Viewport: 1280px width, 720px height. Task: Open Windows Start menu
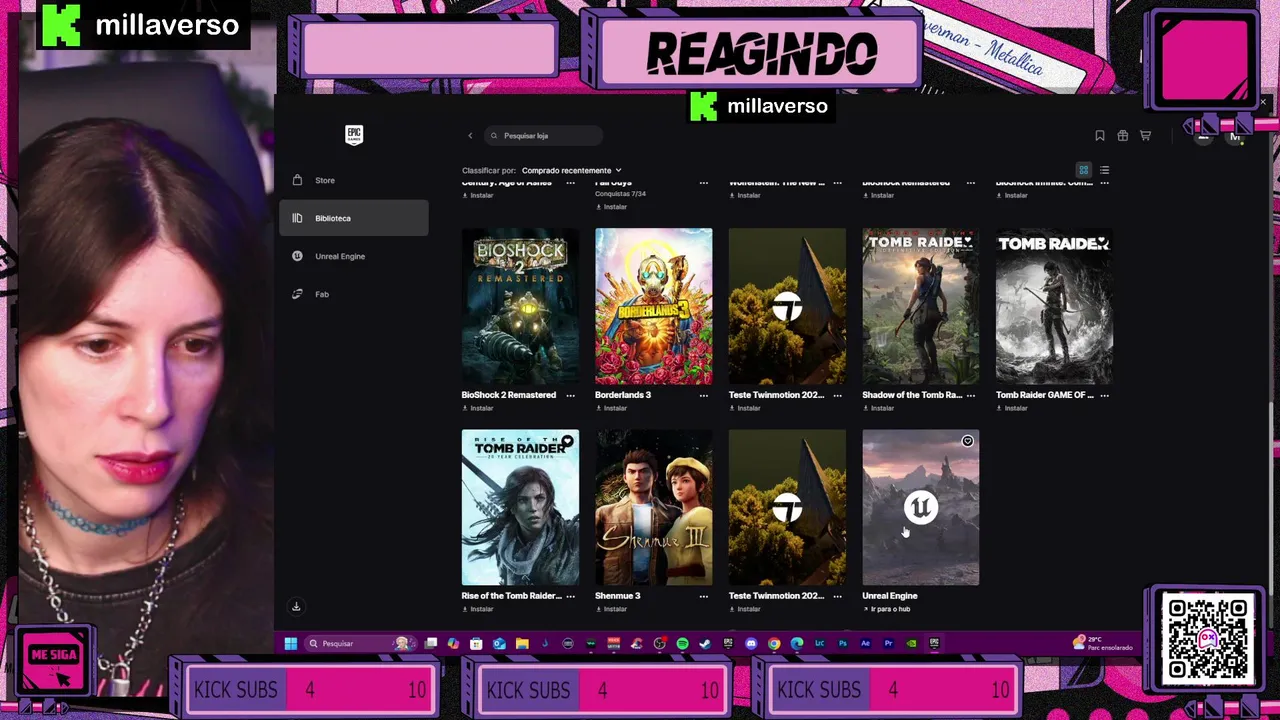coord(291,643)
